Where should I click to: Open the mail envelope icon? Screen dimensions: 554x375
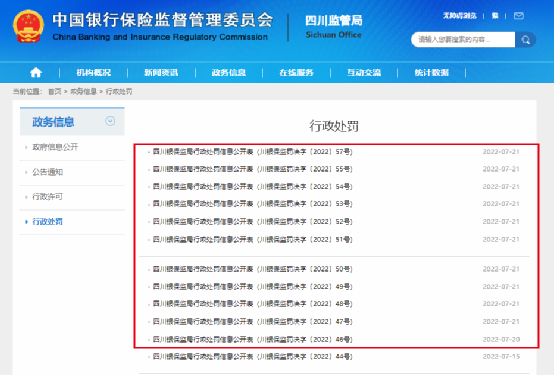coord(519,16)
